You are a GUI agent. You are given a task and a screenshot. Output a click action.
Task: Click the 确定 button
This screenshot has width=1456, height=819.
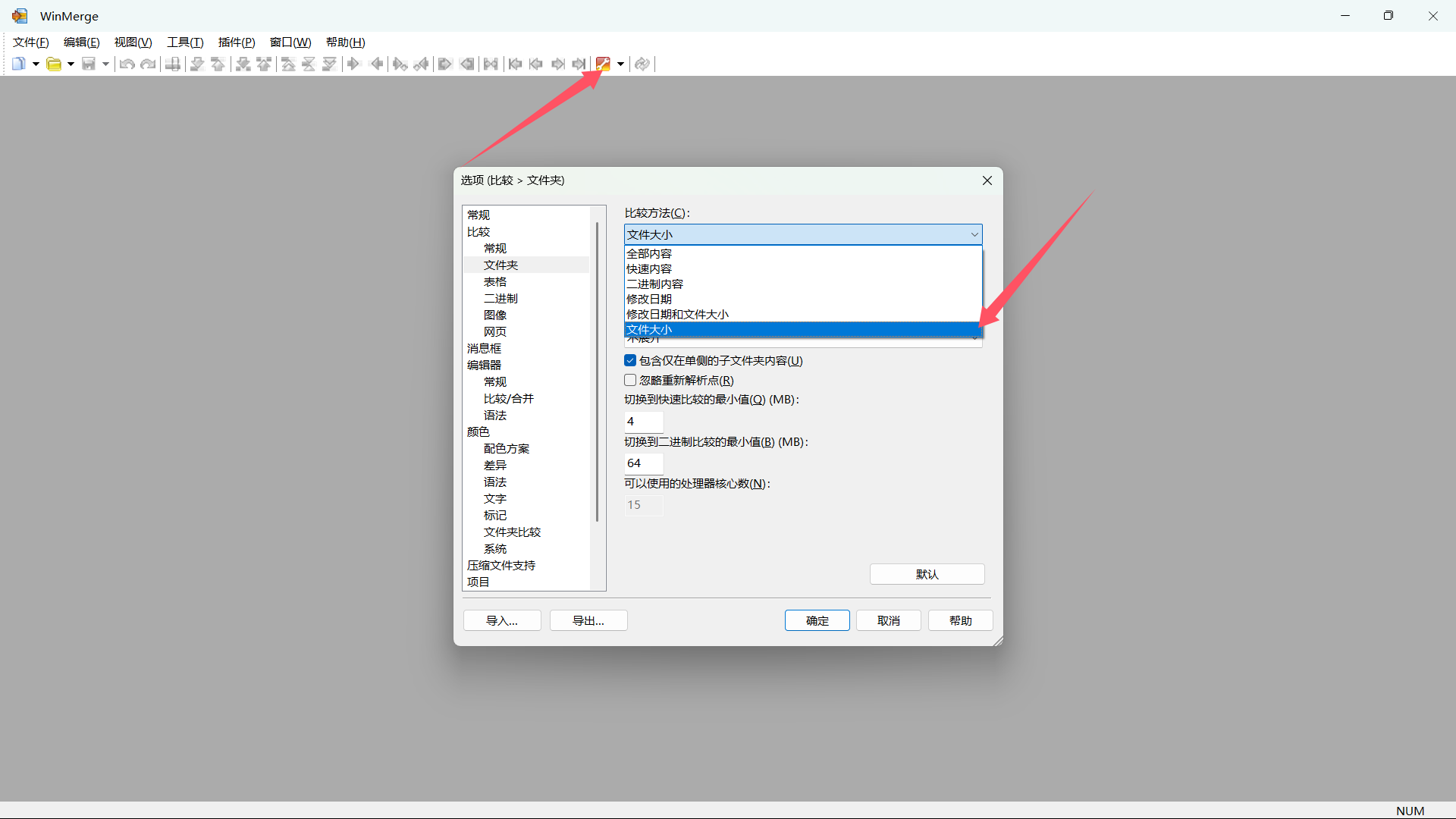tap(817, 620)
